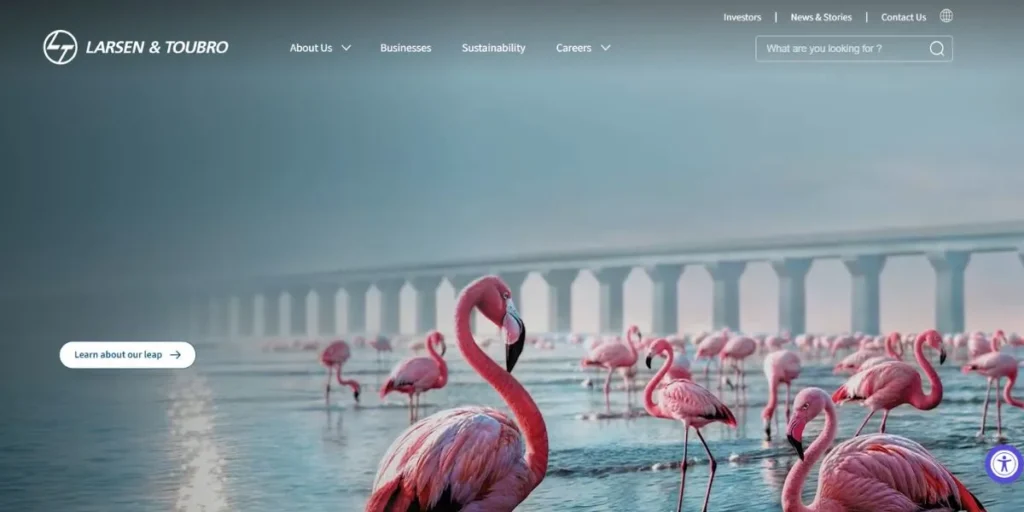The height and width of the screenshot is (512, 1024).
Task: Select the Careers menu item
Action: [573, 48]
